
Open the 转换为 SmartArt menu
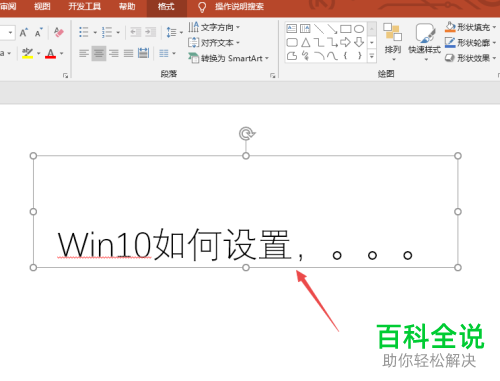tap(228, 58)
